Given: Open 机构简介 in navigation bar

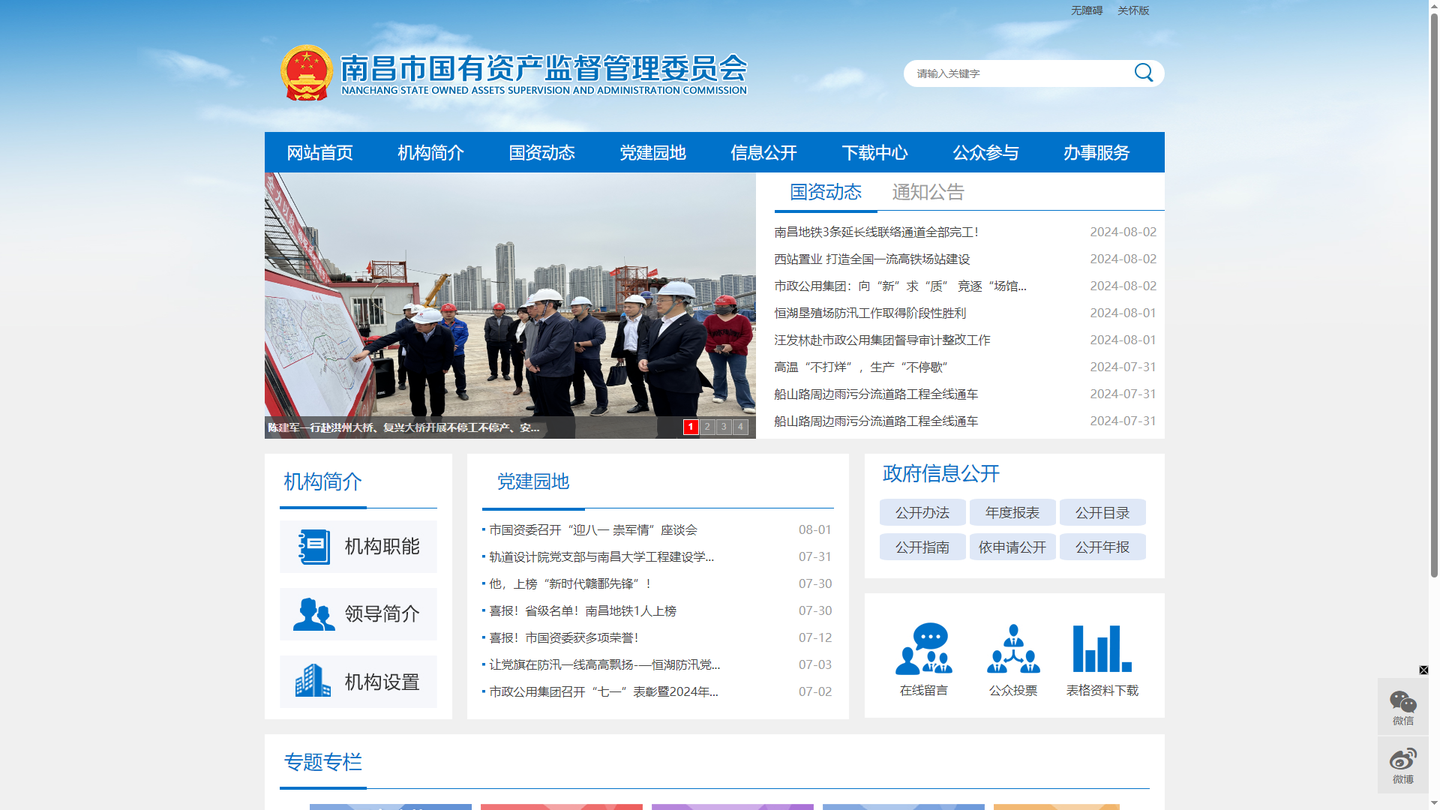Looking at the screenshot, I should [x=431, y=152].
